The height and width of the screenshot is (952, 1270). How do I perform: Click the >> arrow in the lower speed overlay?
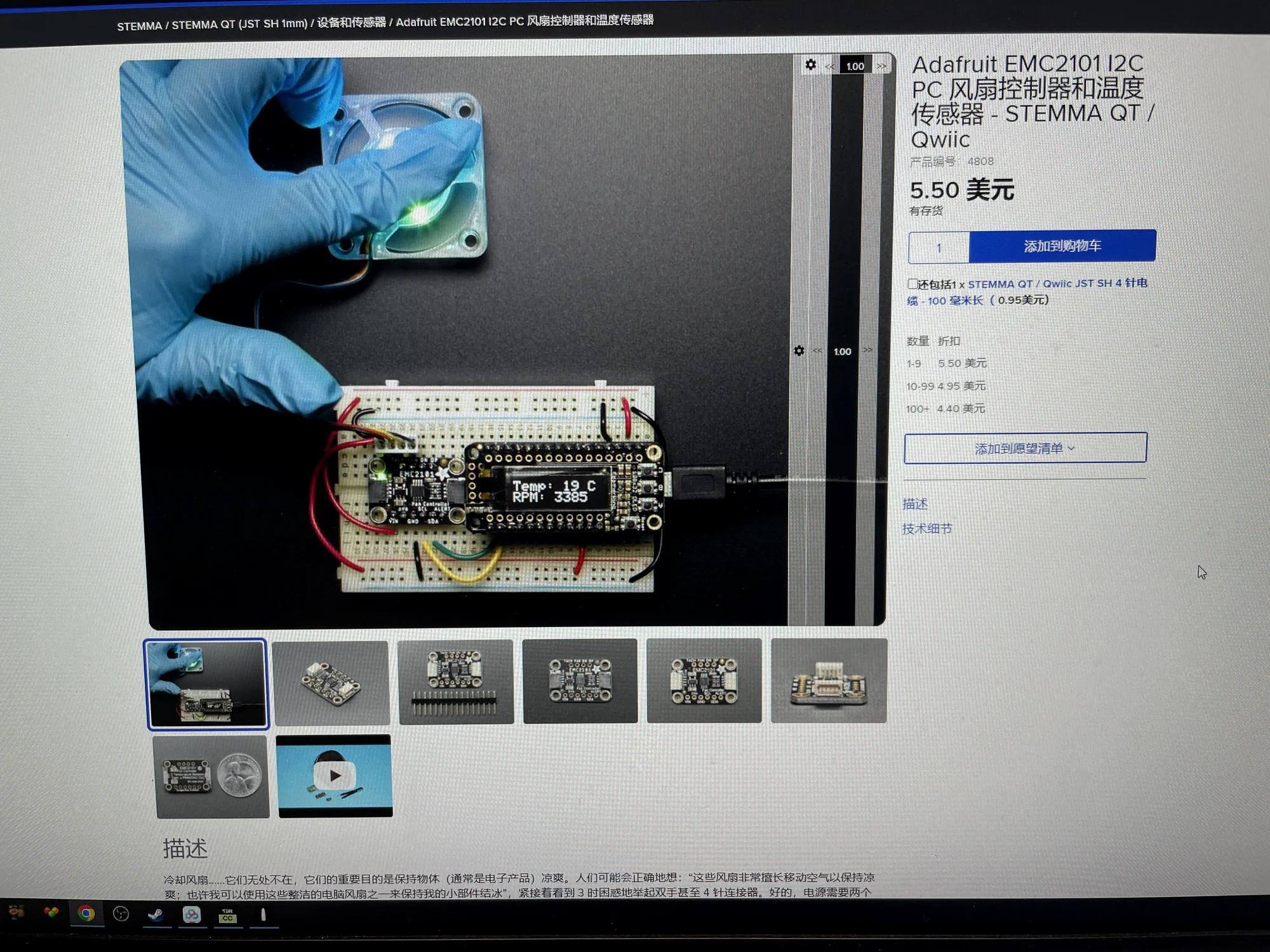tap(868, 350)
